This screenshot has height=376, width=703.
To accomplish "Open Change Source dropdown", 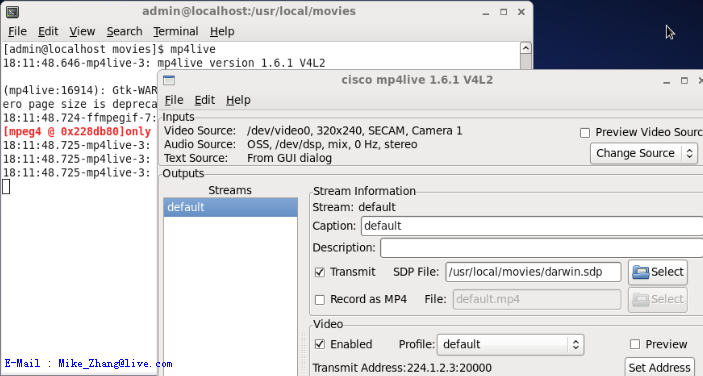I will 643,153.
